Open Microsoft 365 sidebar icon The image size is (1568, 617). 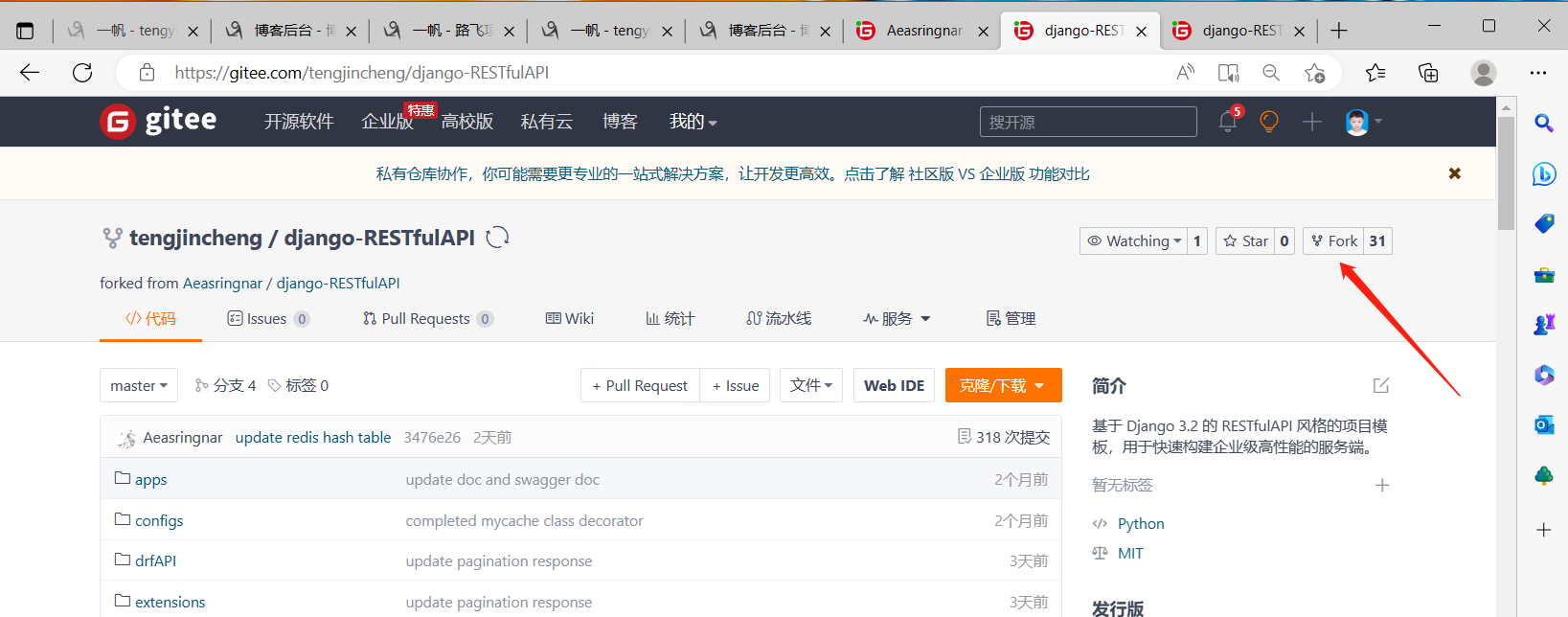1543,375
